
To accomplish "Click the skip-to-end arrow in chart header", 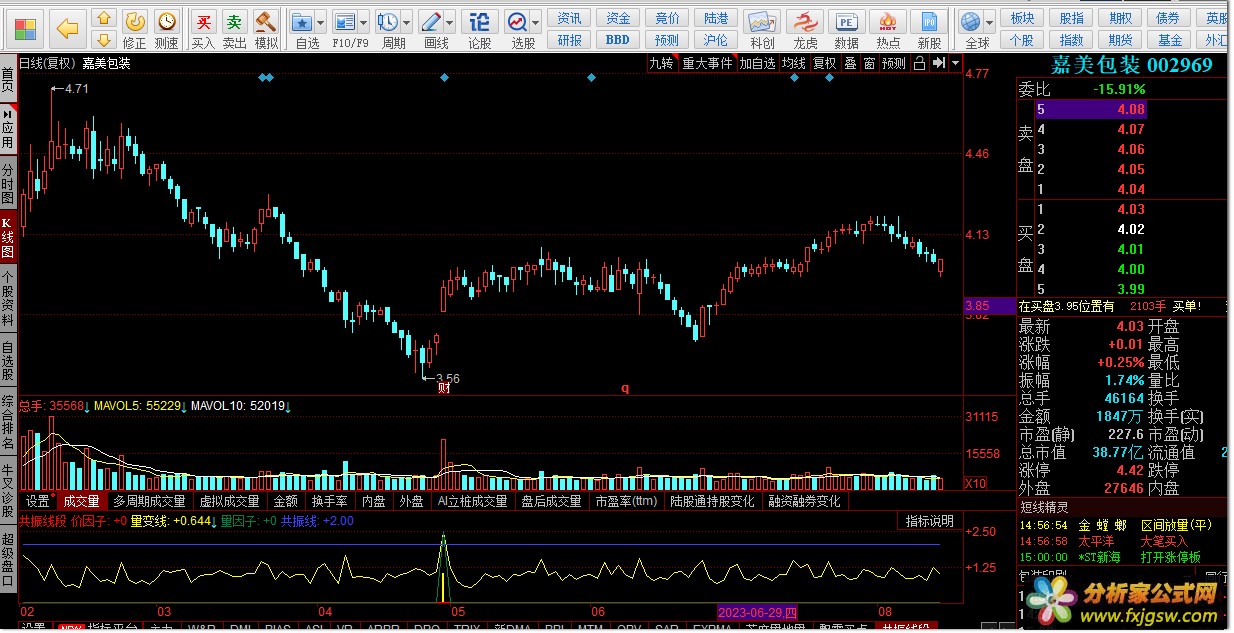I will click(x=937, y=62).
